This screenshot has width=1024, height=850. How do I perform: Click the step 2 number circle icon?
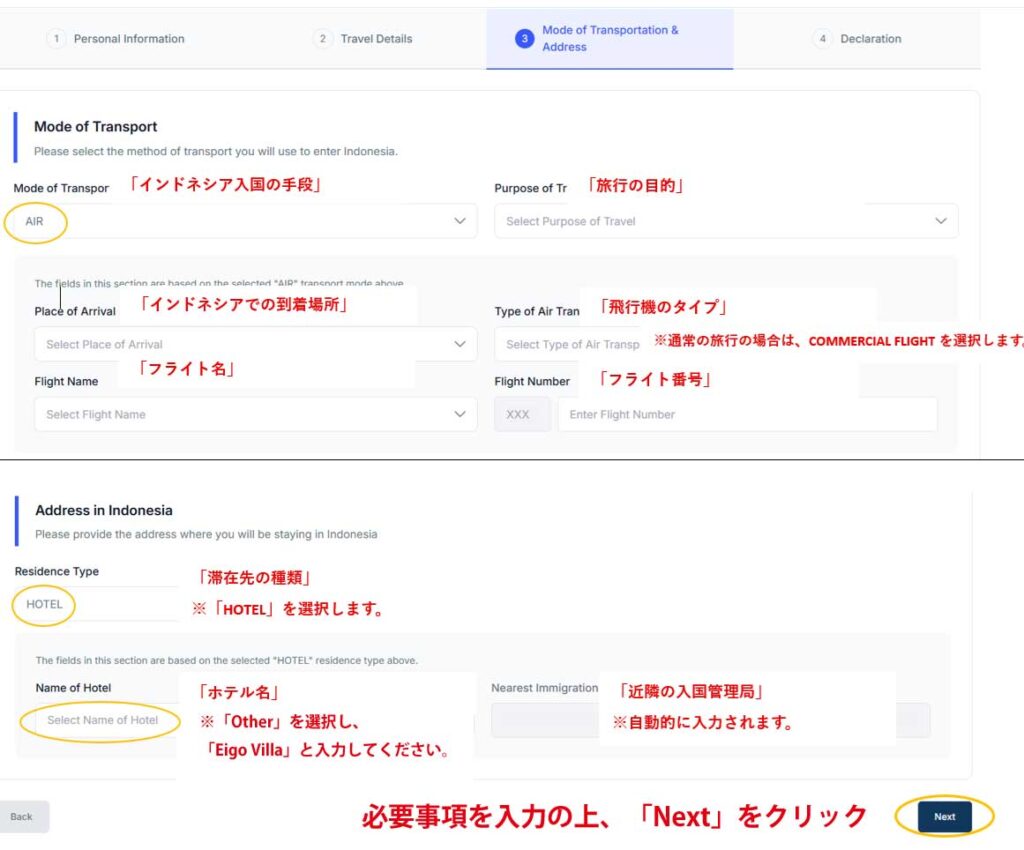pos(322,39)
